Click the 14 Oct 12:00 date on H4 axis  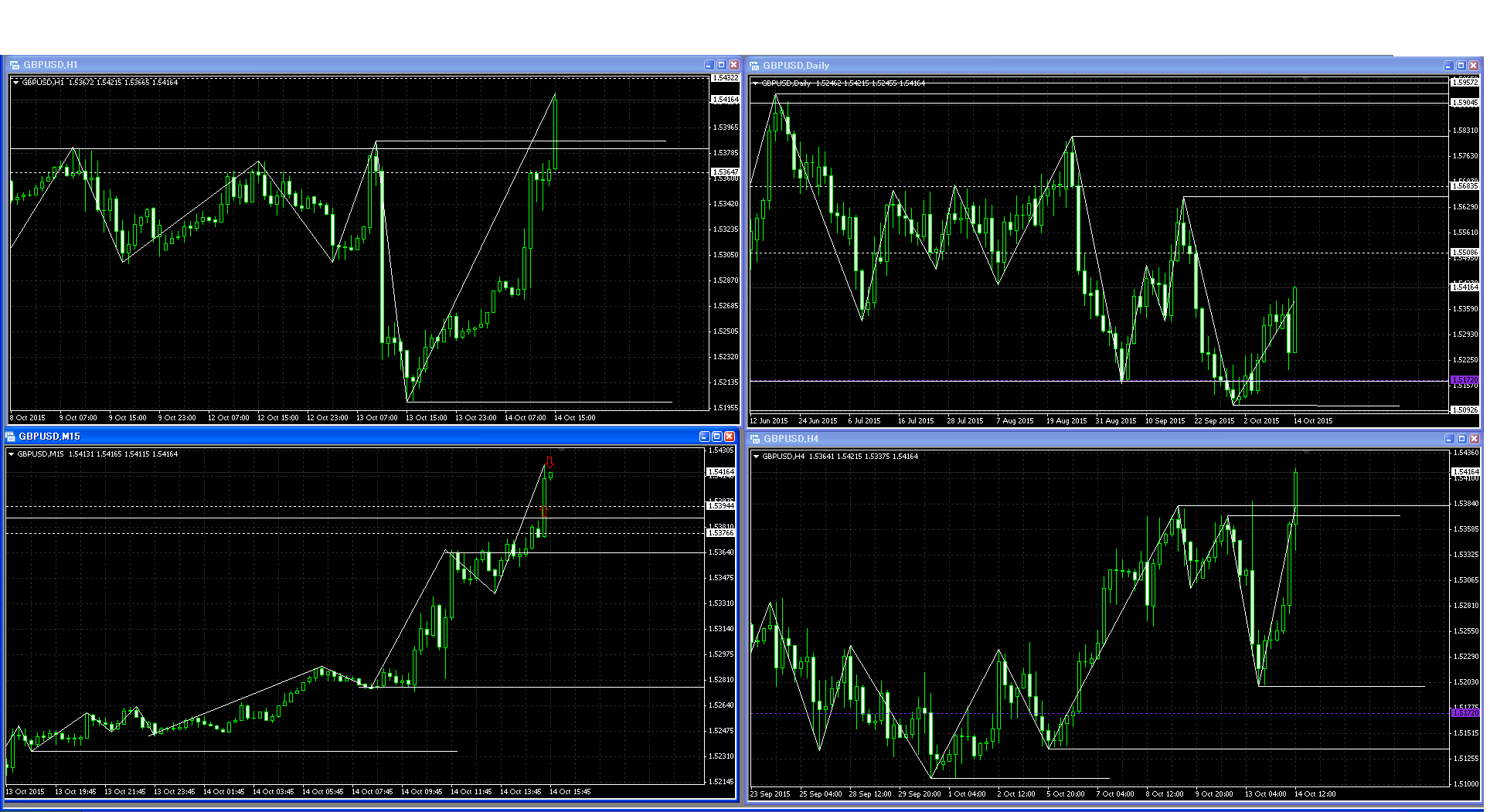click(1315, 794)
